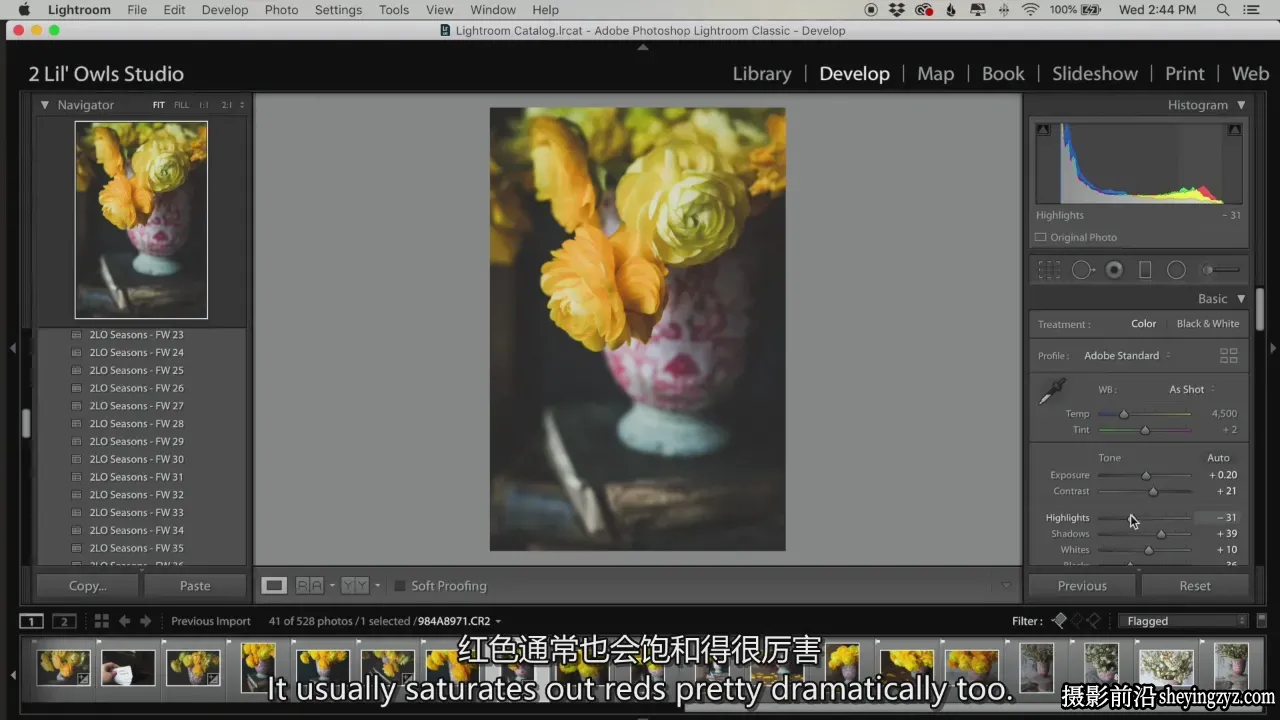Screen dimensions: 1280x720
Task: Enable the Soft Proofing checkbox
Action: [x=400, y=586]
